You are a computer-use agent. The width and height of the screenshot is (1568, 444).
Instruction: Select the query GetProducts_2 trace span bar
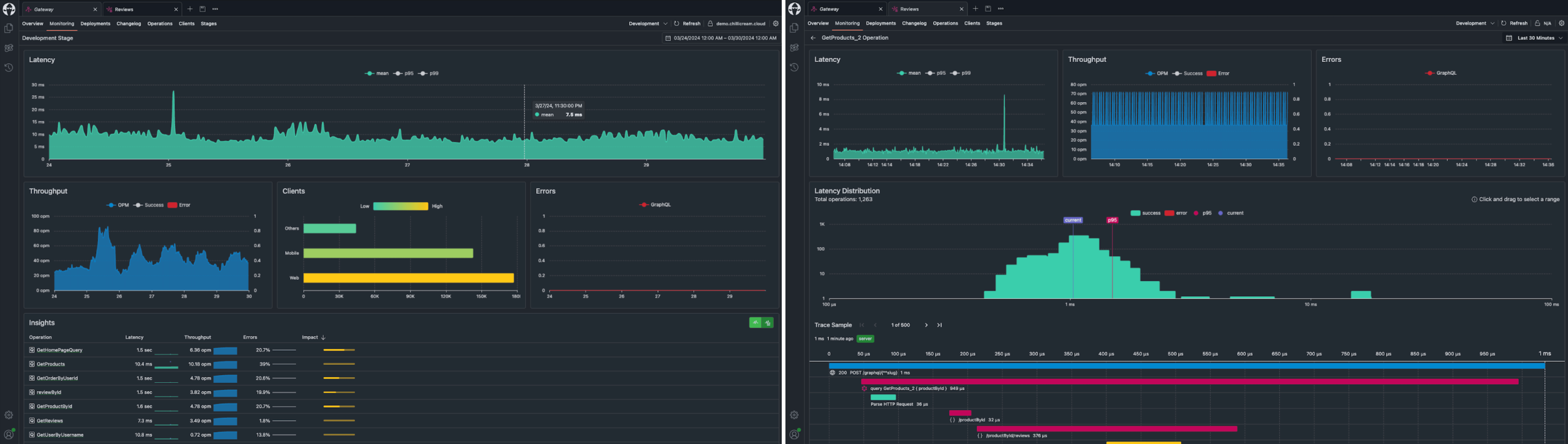click(1189, 381)
